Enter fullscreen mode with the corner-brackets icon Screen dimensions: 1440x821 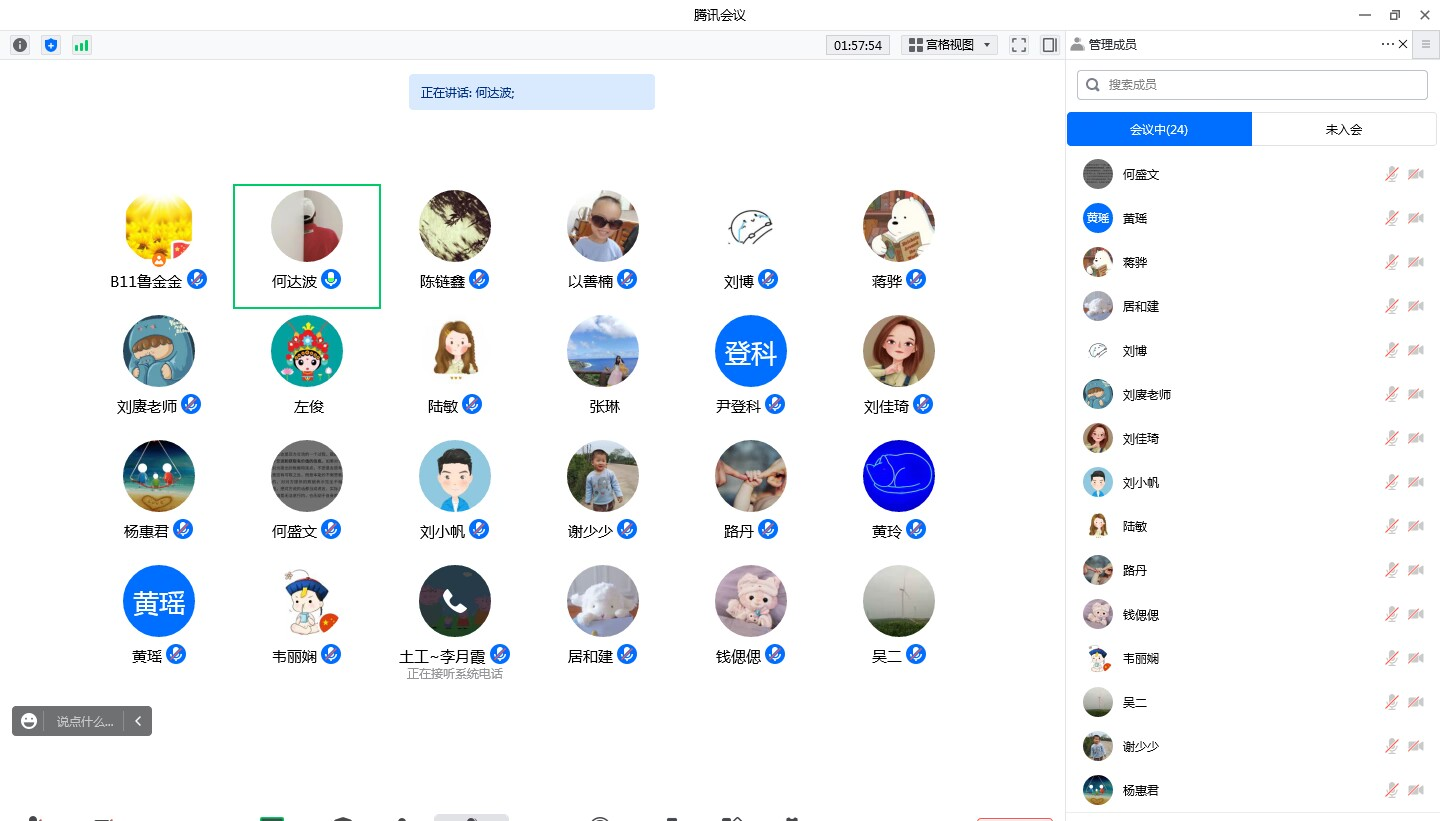coord(1018,45)
